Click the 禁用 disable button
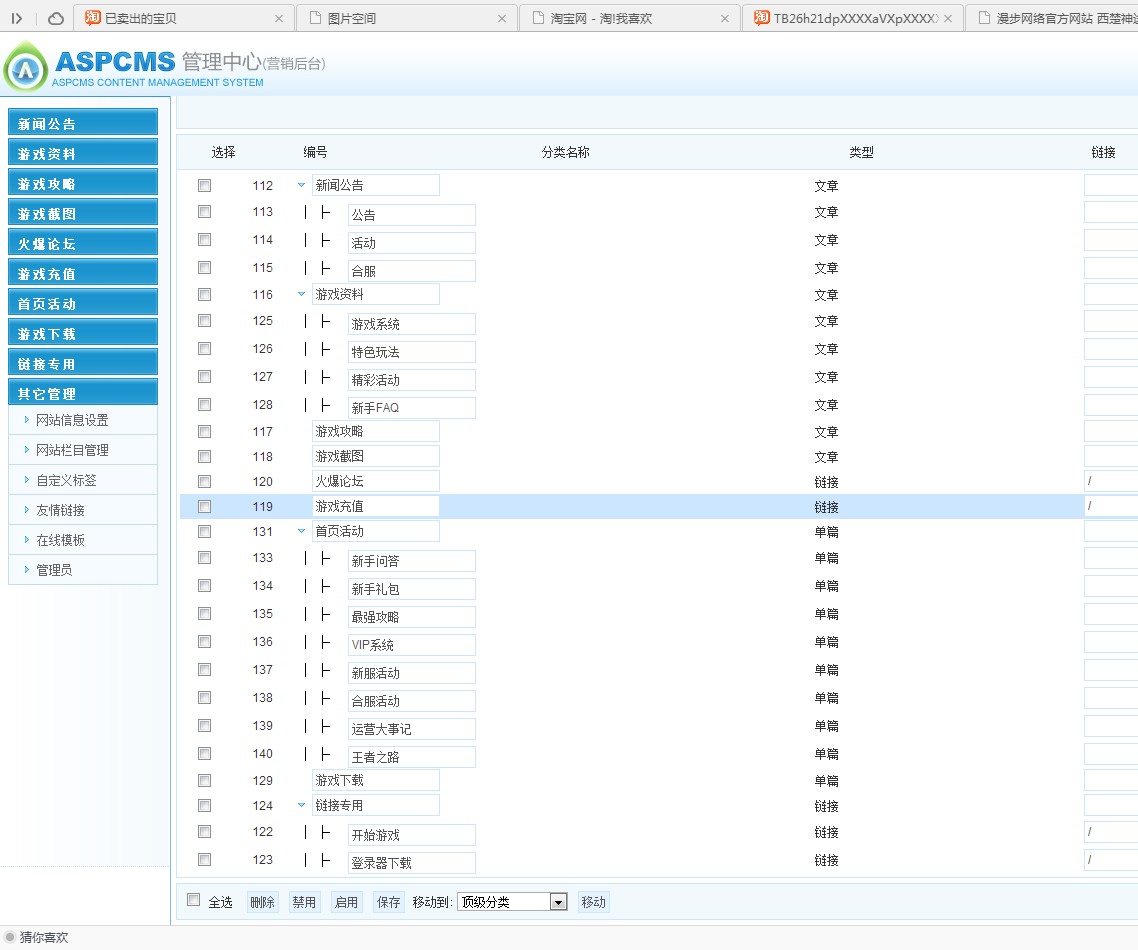Viewport: 1138px width, 950px height. 304,902
